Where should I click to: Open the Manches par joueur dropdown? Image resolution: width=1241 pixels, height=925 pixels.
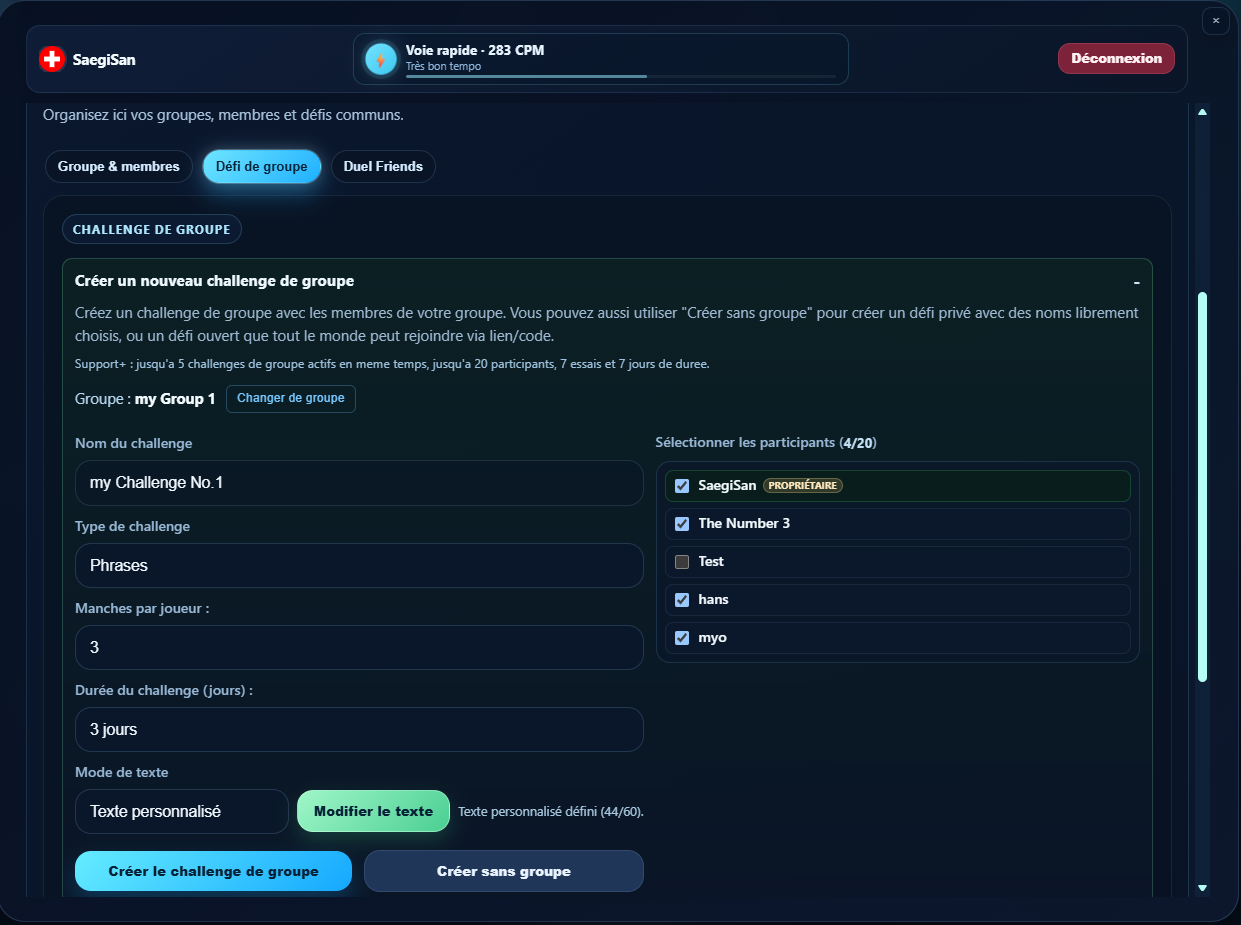pyautogui.click(x=359, y=647)
